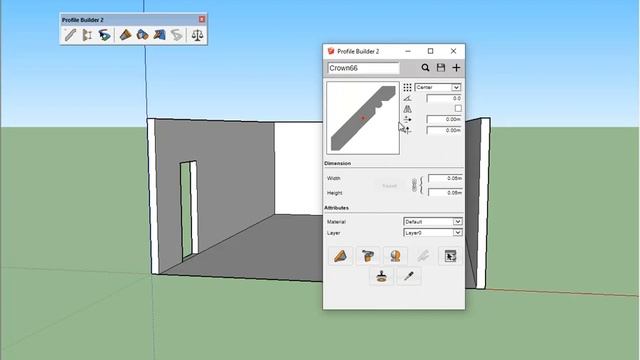
Task: Click the "Width" label text
Action: pyautogui.click(x=333, y=178)
